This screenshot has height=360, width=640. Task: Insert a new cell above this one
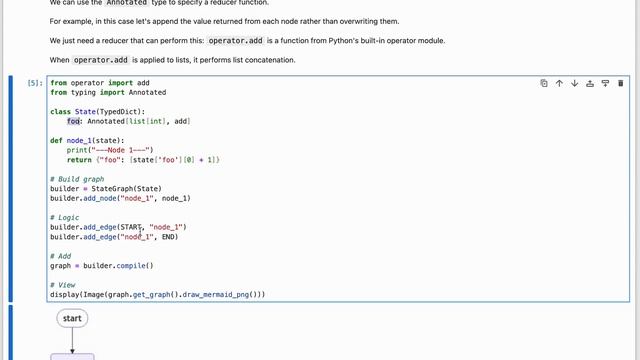pos(590,83)
